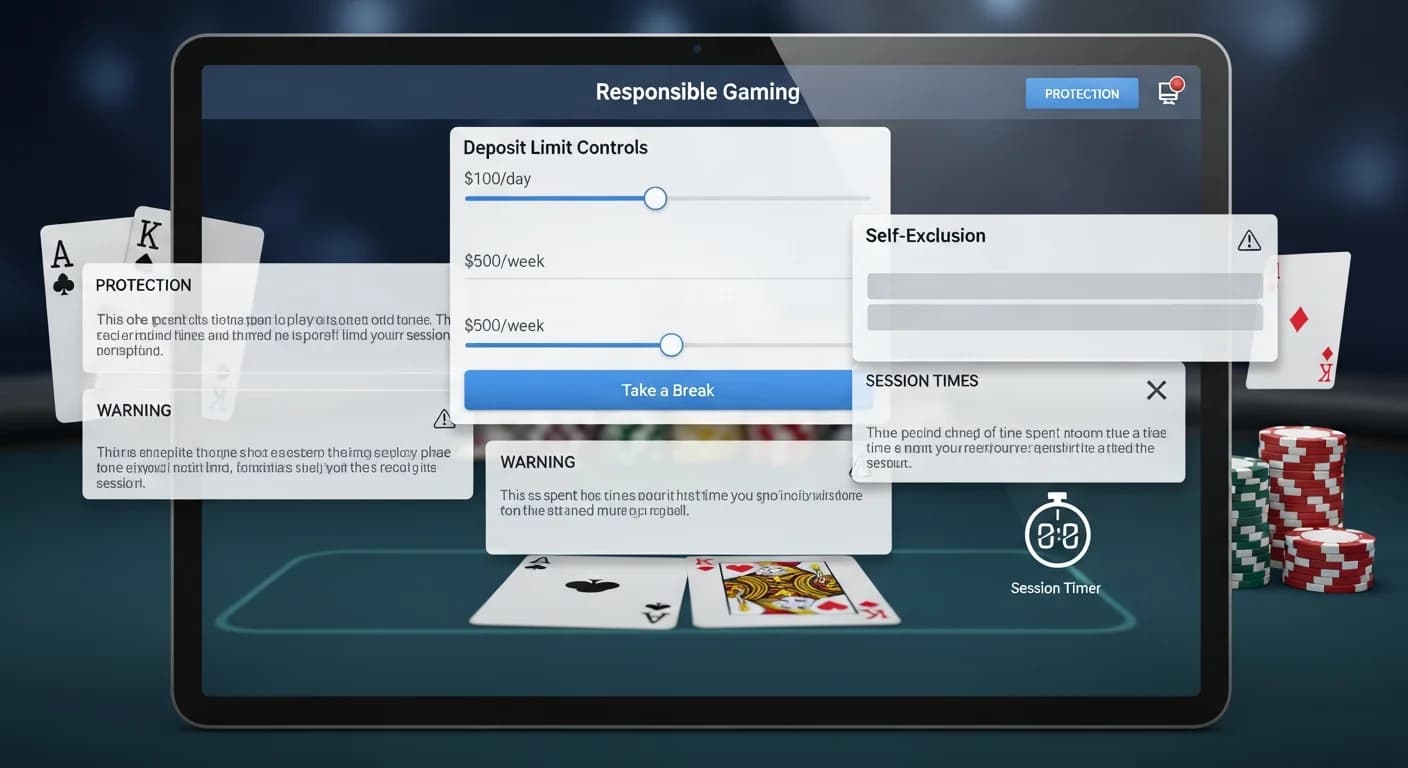
Task: Click the $500/week slider handle
Action: tap(670, 344)
